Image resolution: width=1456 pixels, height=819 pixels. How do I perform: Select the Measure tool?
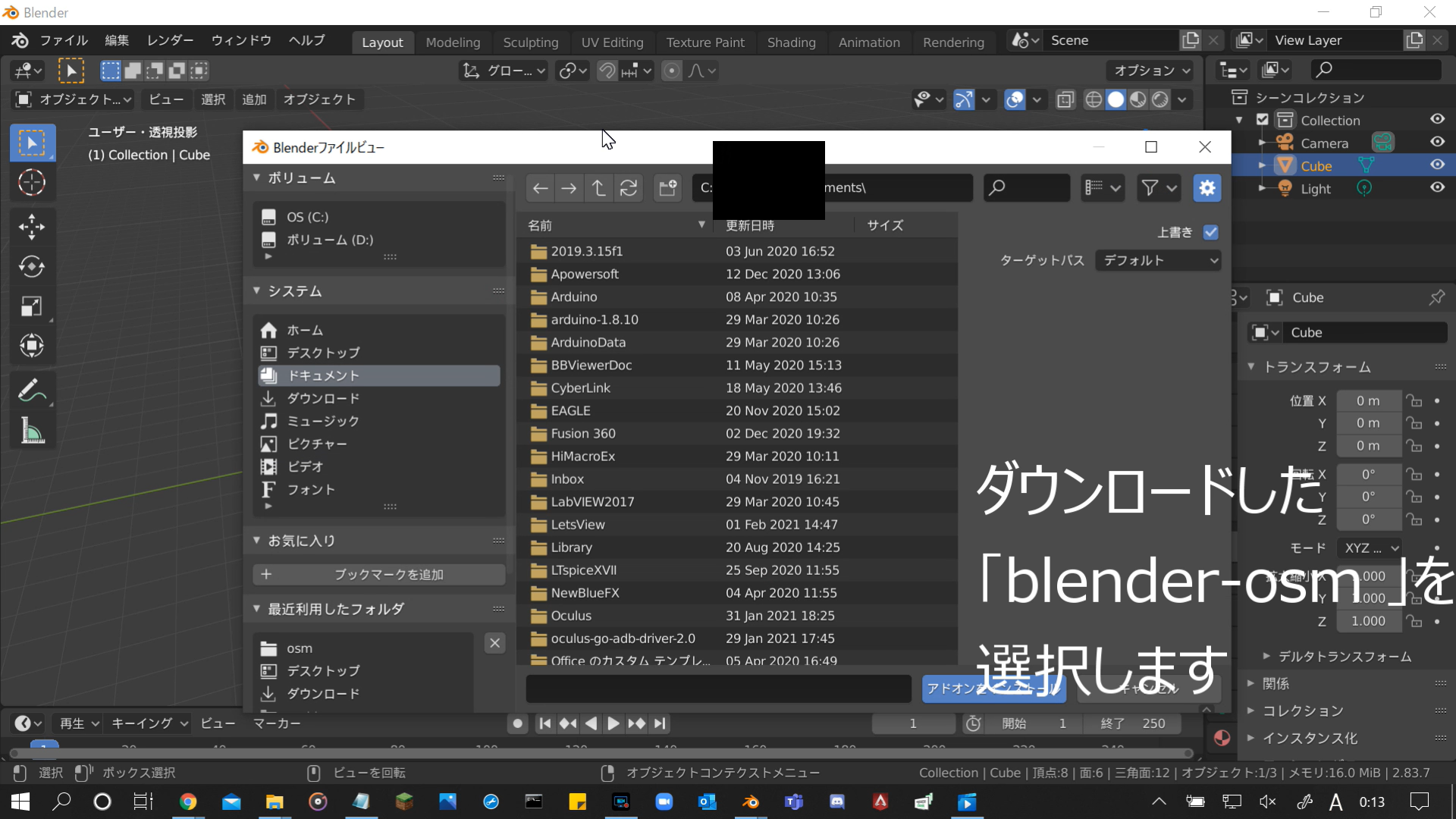click(x=32, y=431)
